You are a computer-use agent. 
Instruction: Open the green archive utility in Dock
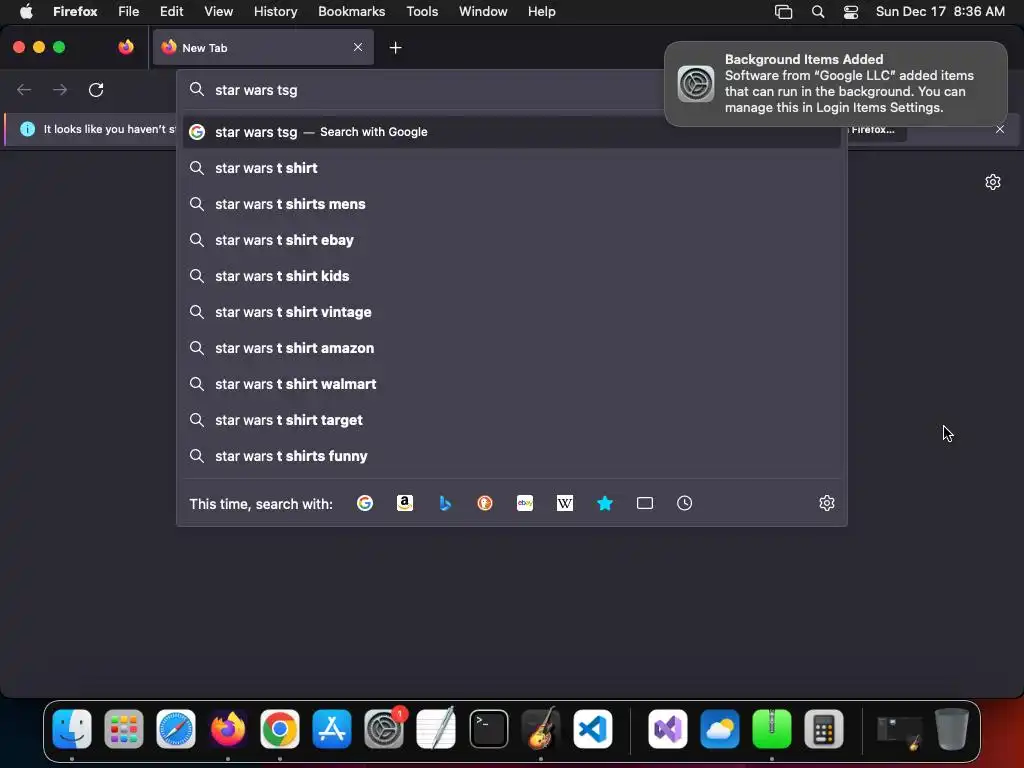(x=771, y=729)
